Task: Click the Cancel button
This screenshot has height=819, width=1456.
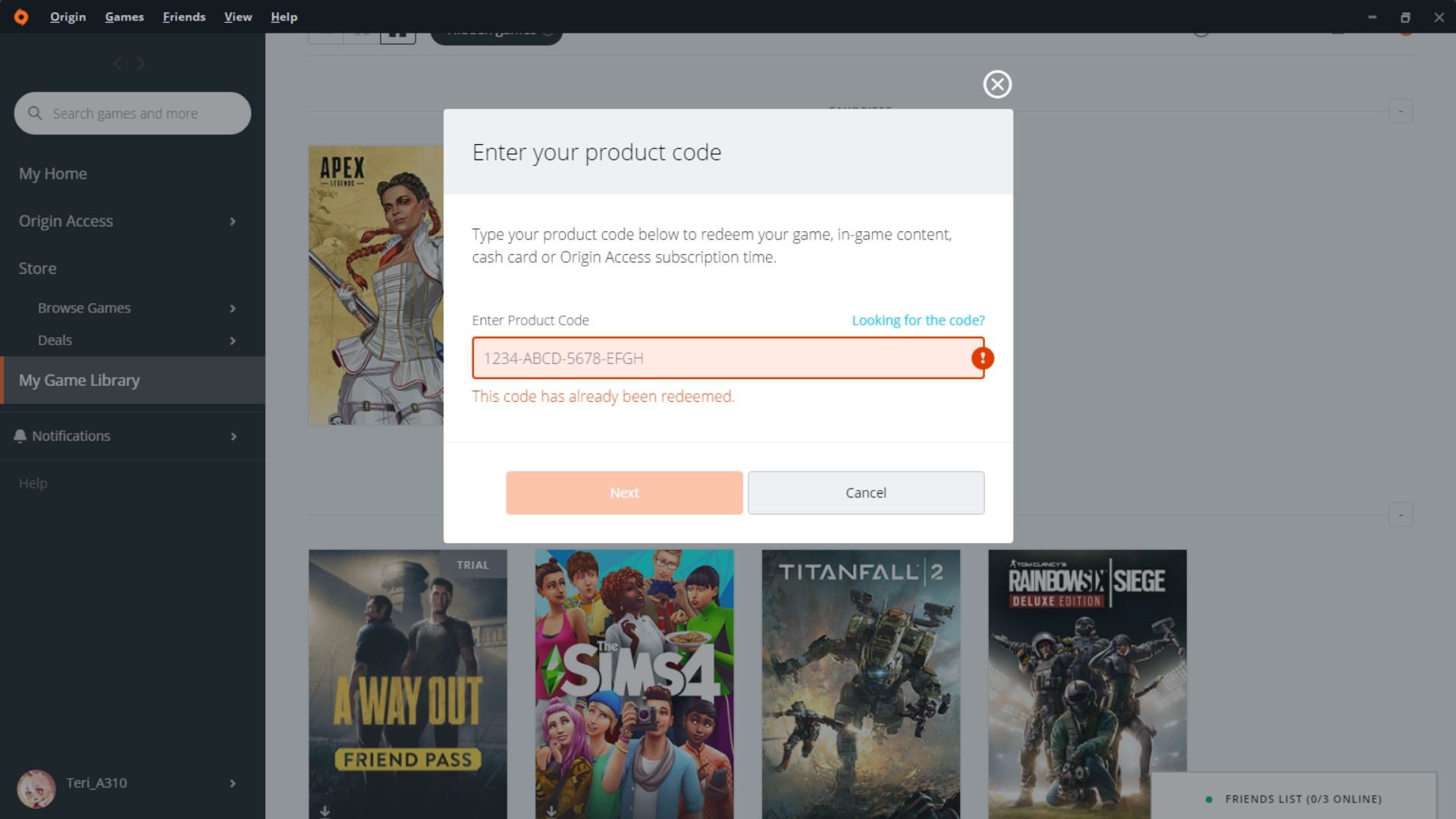Action: (866, 493)
